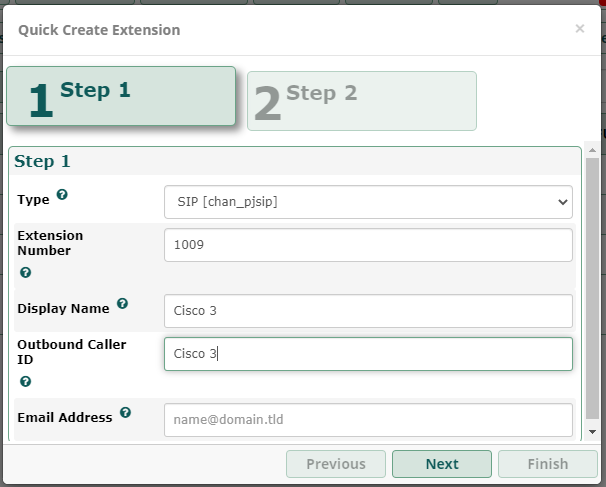Open help icon next to Email Address
Screen dimensions: 606x487
click(x=125, y=412)
